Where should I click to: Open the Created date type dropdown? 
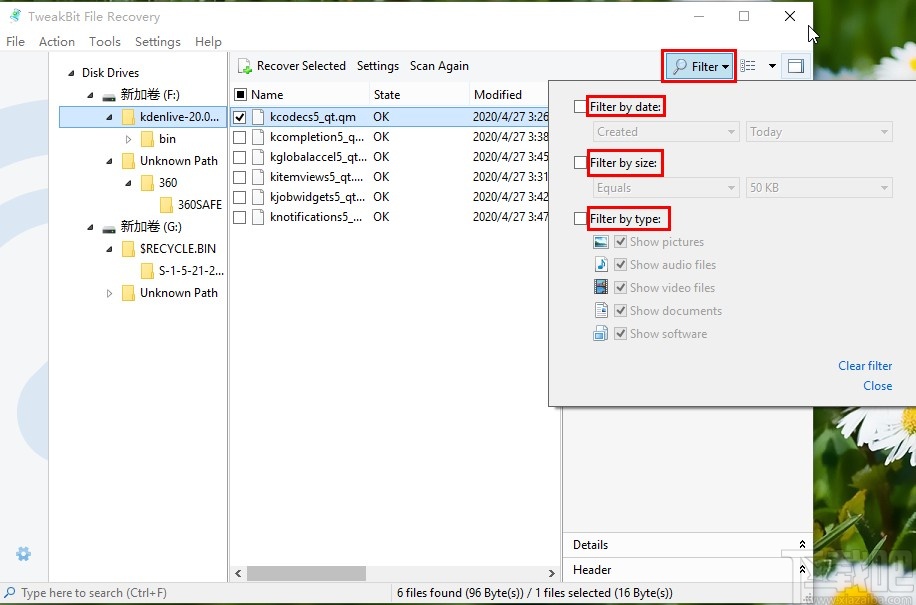point(666,132)
